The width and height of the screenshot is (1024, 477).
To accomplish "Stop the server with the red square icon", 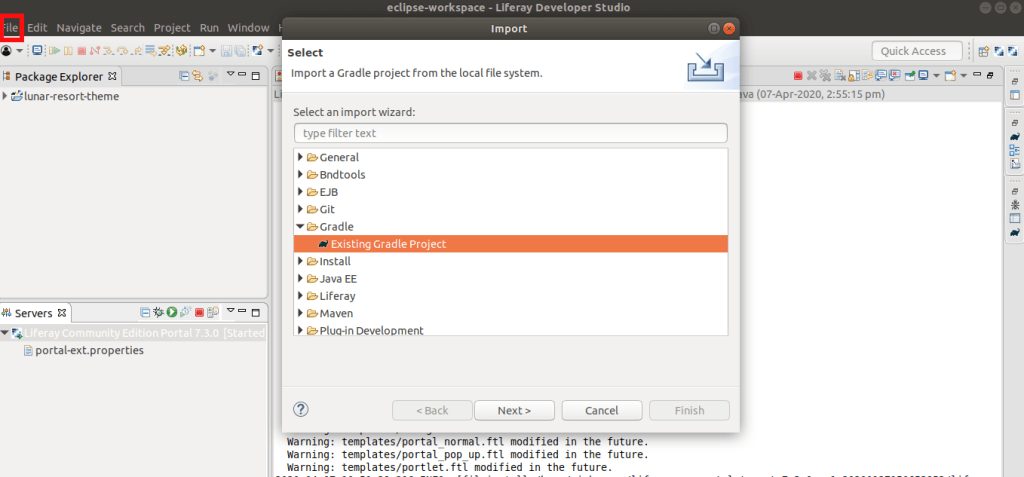I will (x=199, y=313).
